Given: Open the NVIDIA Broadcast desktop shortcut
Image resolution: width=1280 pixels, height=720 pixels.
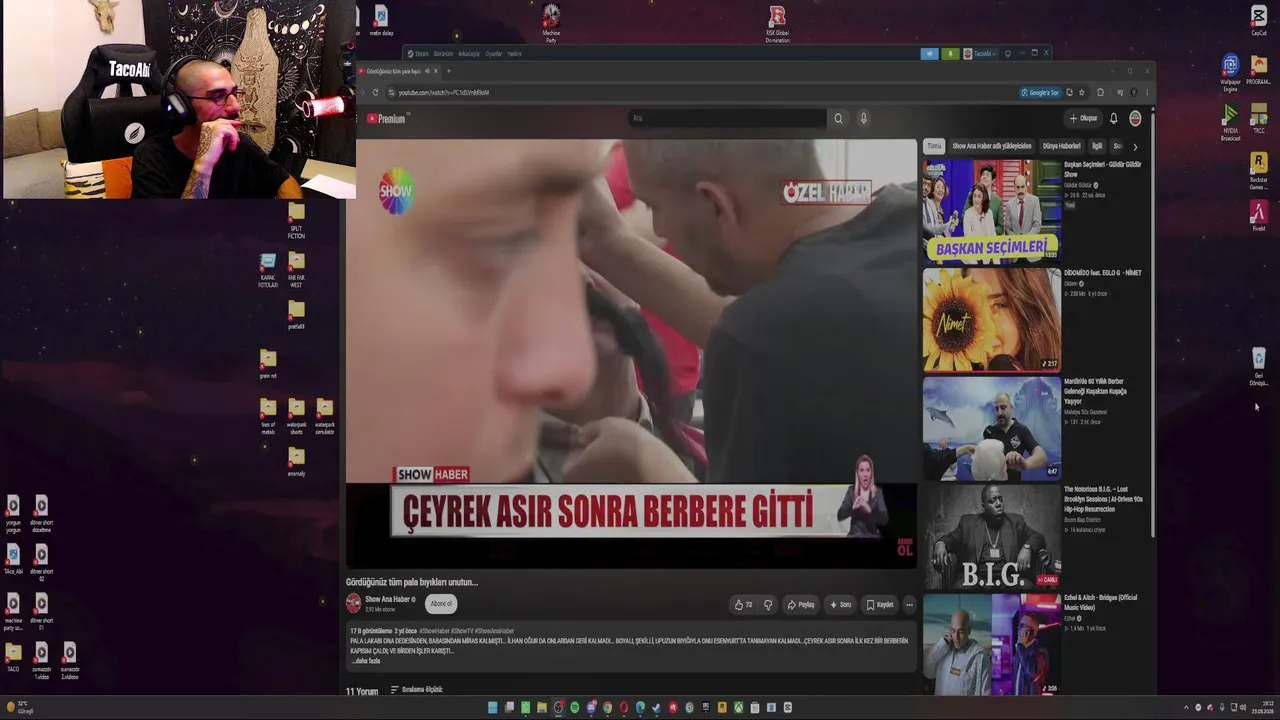Looking at the screenshot, I should click(1231, 122).
